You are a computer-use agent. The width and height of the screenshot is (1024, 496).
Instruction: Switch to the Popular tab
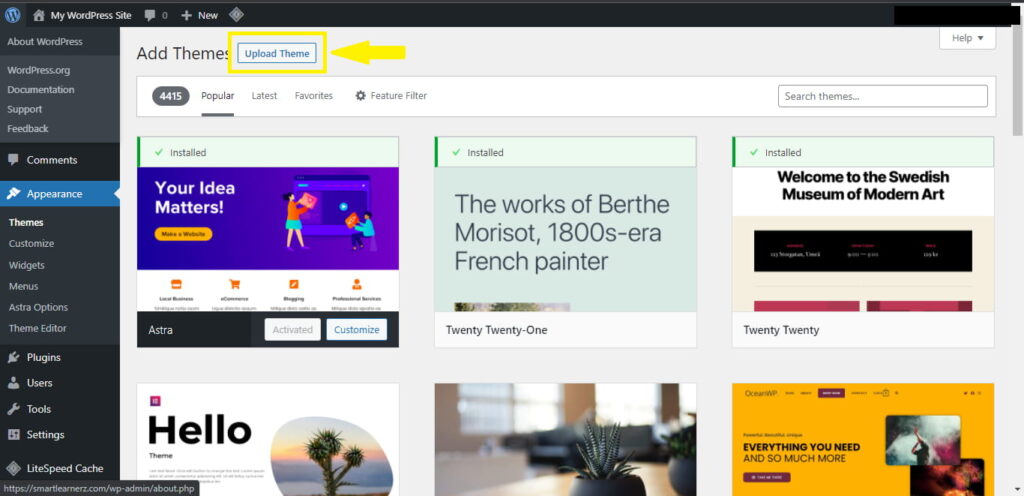[x=217, y=96]
